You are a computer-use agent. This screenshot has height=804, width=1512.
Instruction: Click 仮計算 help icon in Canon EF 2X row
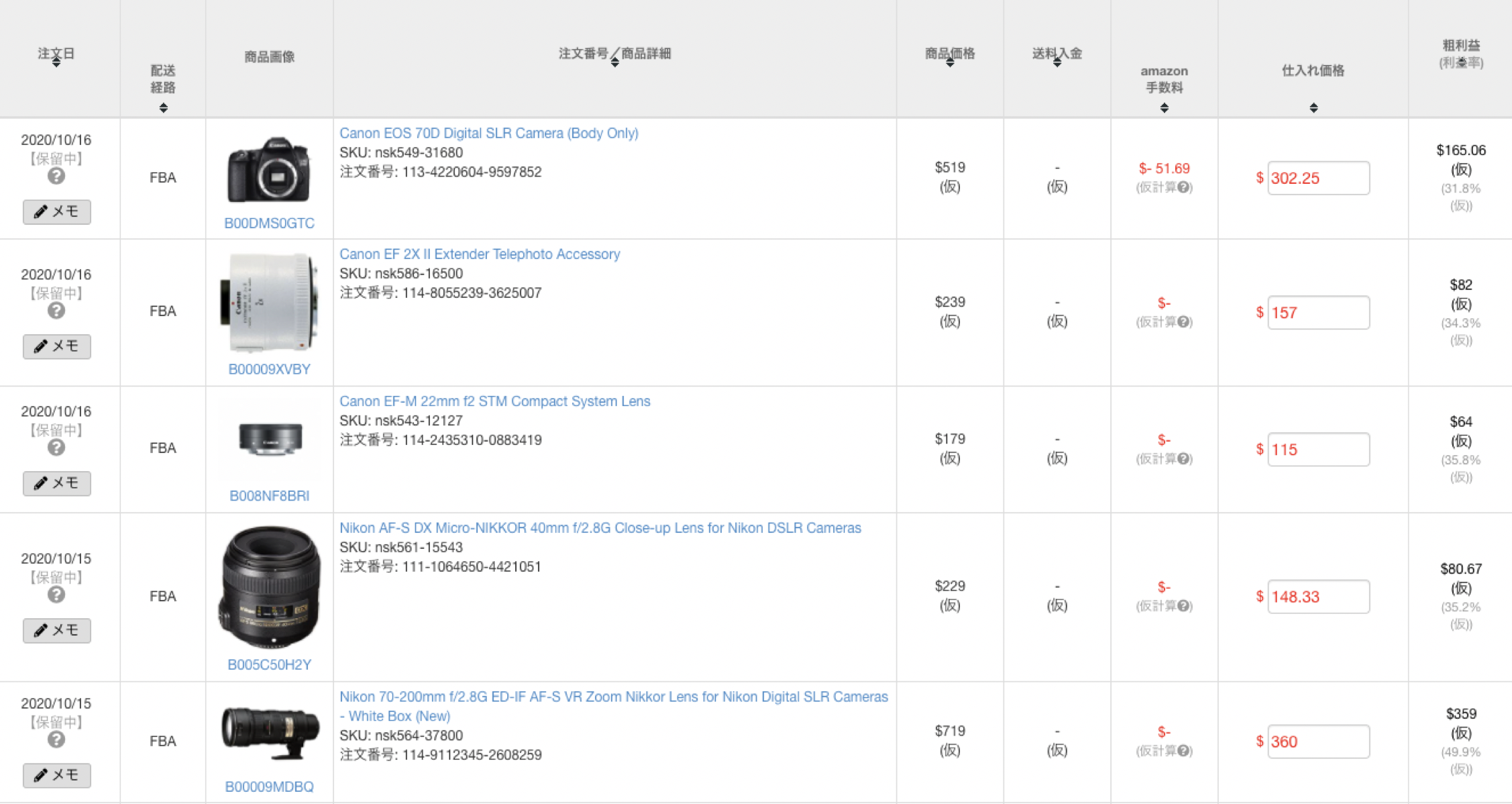(x=1183, y=322)
